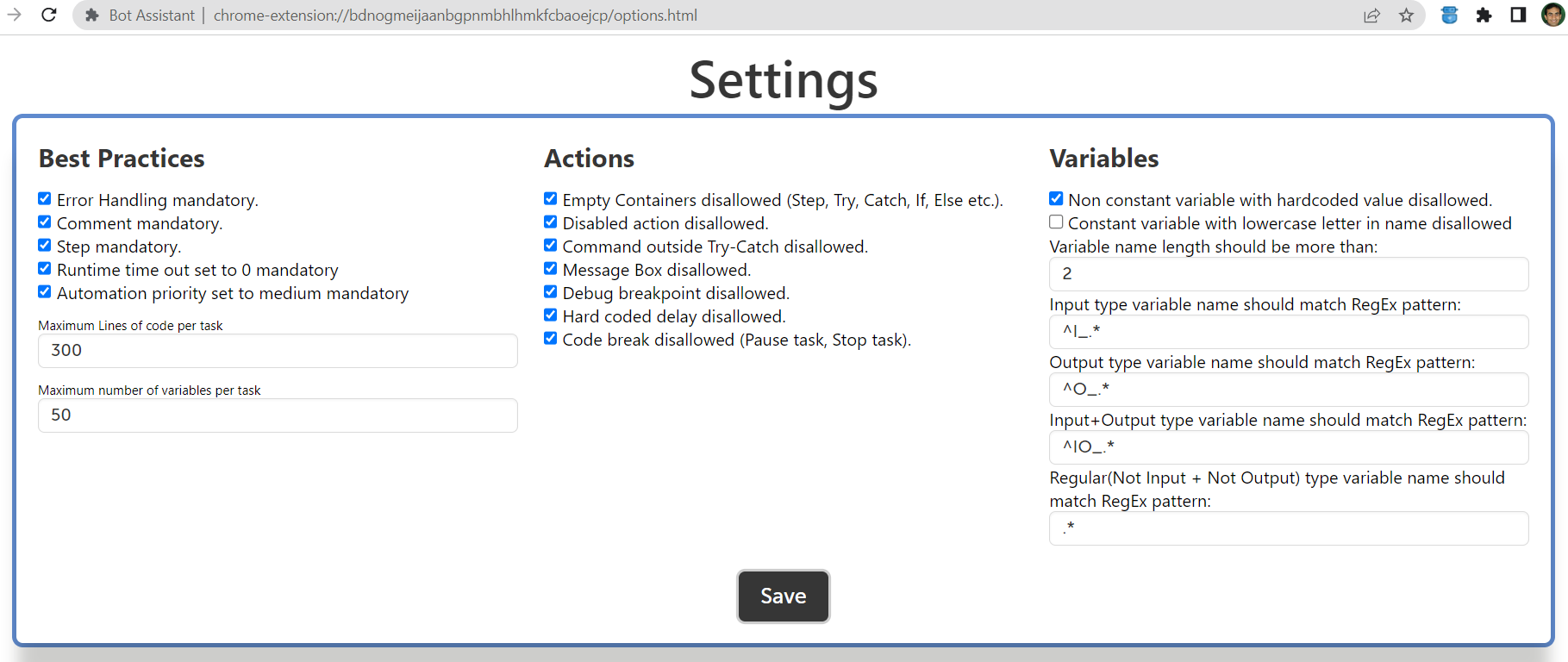Toggle Non constant variable hardcoded value disallowed
This screenshot has width=1568, height=662.
(1056, 198)
